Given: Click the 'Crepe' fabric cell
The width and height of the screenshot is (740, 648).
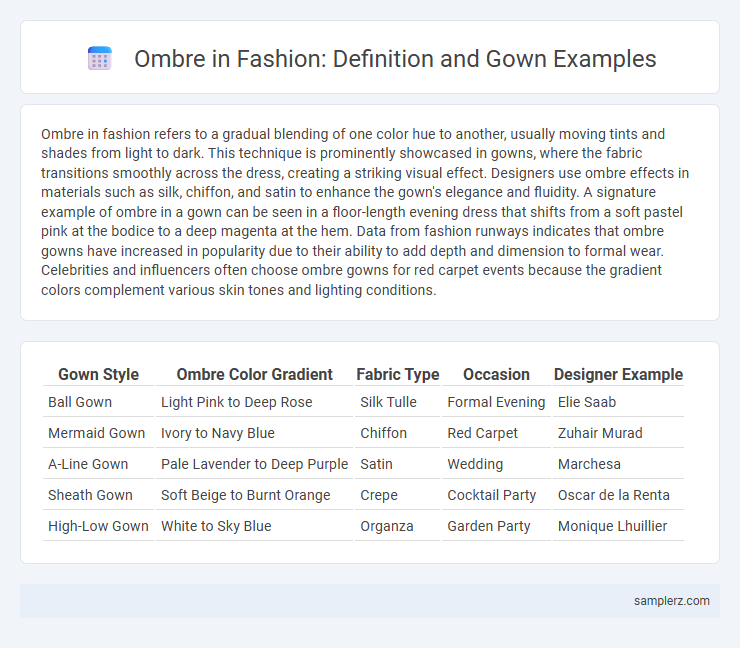Looking at the screenshot, I should (397, 495).
